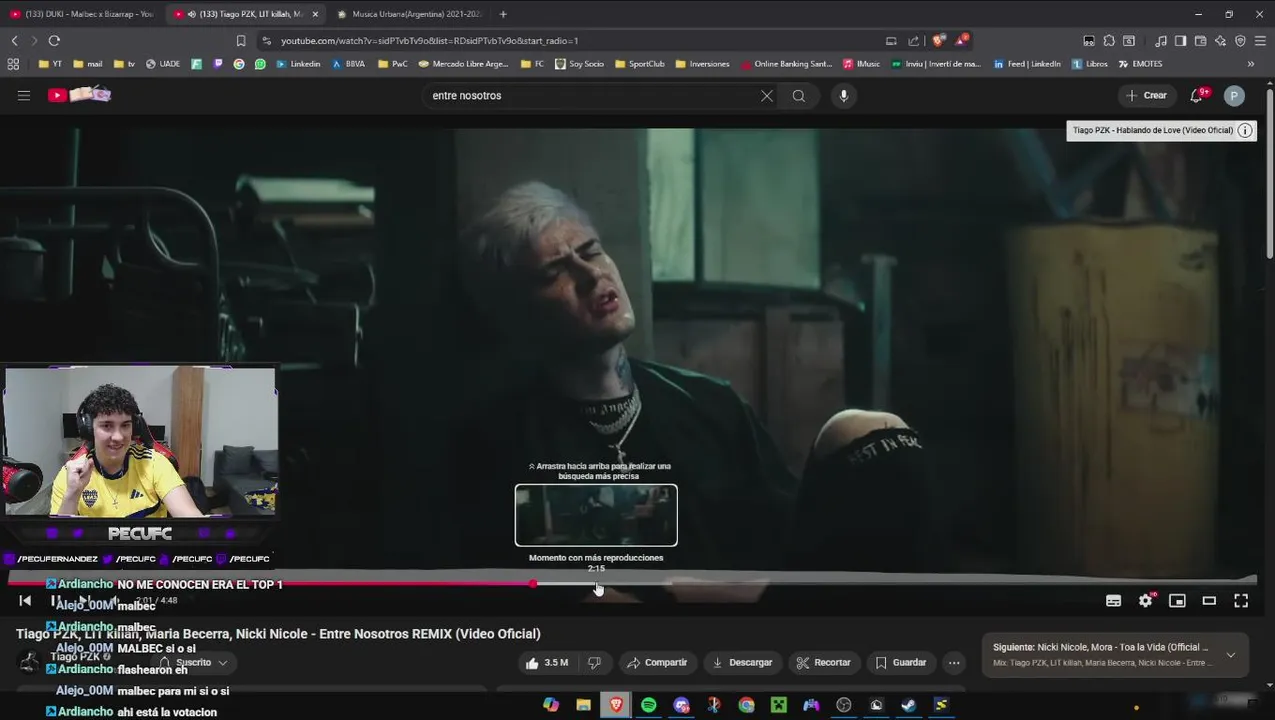Open player settings gear
The height and width of the screenshot is (720, 1275).
pos(1145,600)
